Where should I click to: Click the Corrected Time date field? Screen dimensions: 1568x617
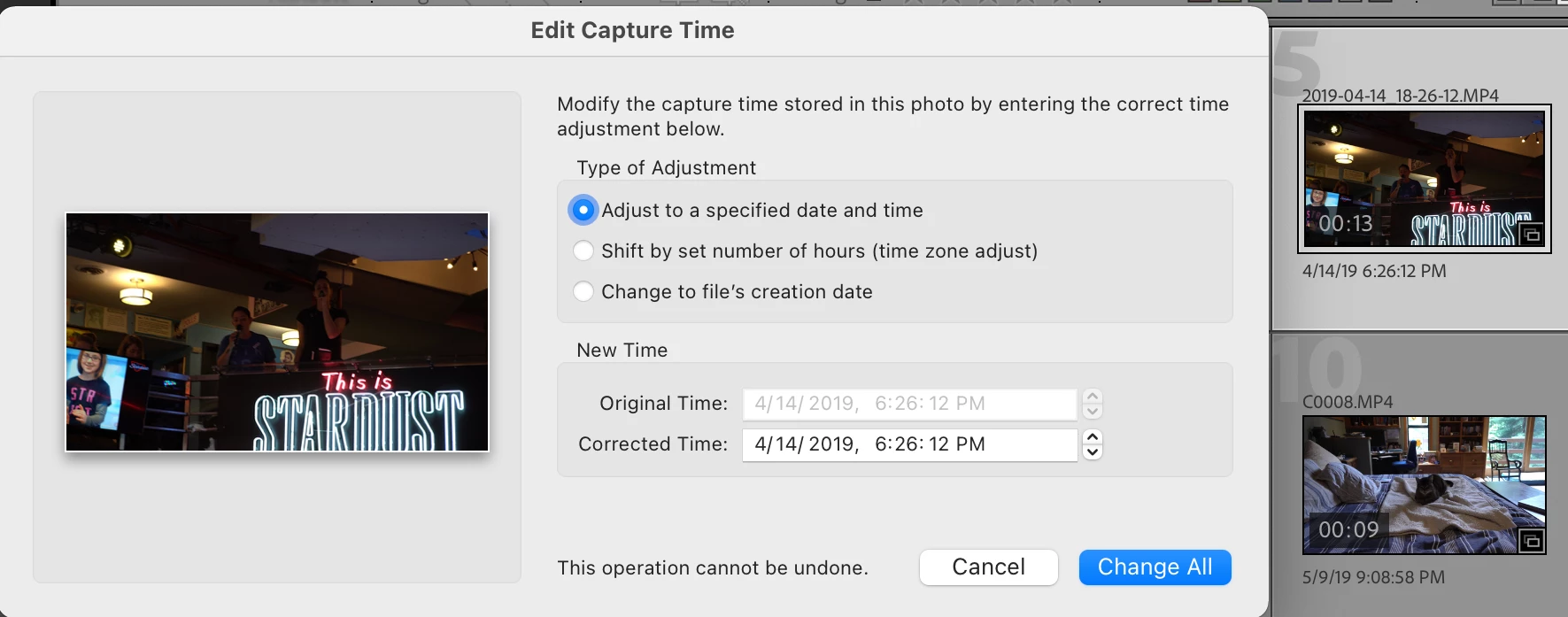[909, 444]
